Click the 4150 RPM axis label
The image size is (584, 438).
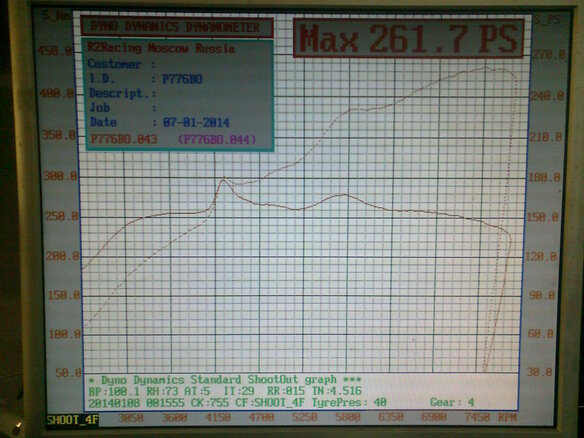(218, 418)
